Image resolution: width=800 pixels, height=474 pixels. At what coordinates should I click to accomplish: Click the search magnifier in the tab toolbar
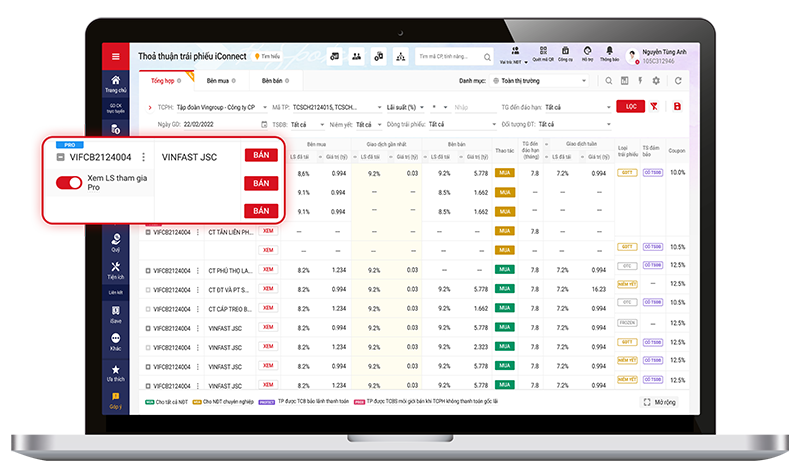(x=609, y=81)
